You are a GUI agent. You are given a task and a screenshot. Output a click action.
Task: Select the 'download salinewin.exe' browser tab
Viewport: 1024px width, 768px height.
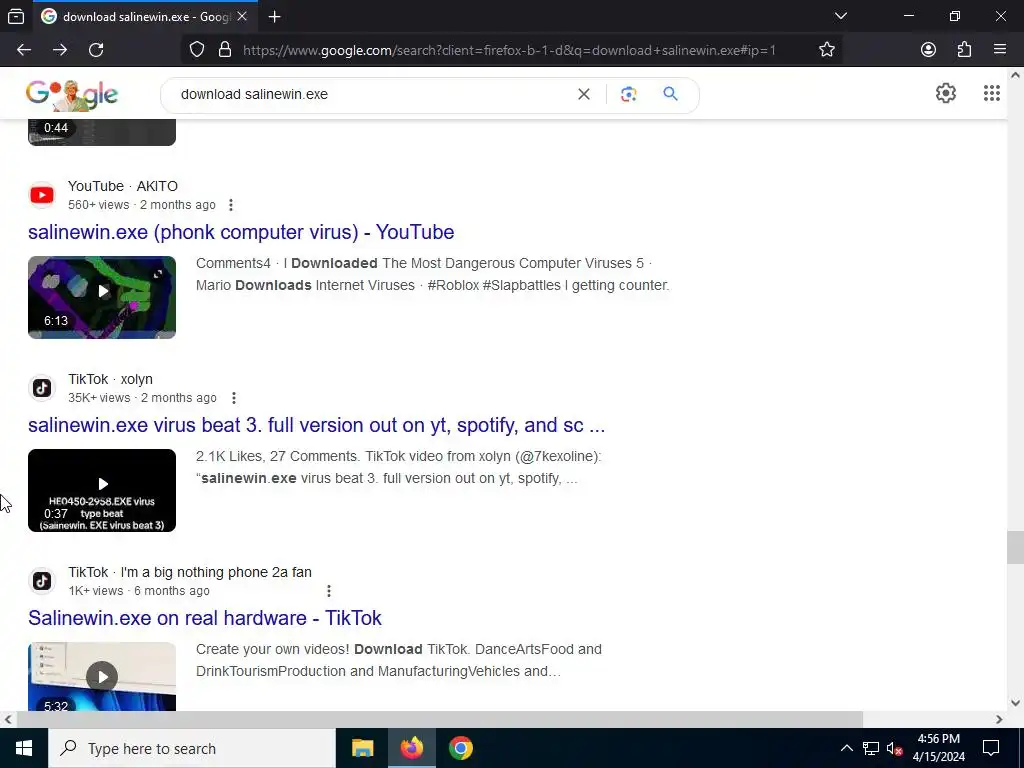click(145, 17)
